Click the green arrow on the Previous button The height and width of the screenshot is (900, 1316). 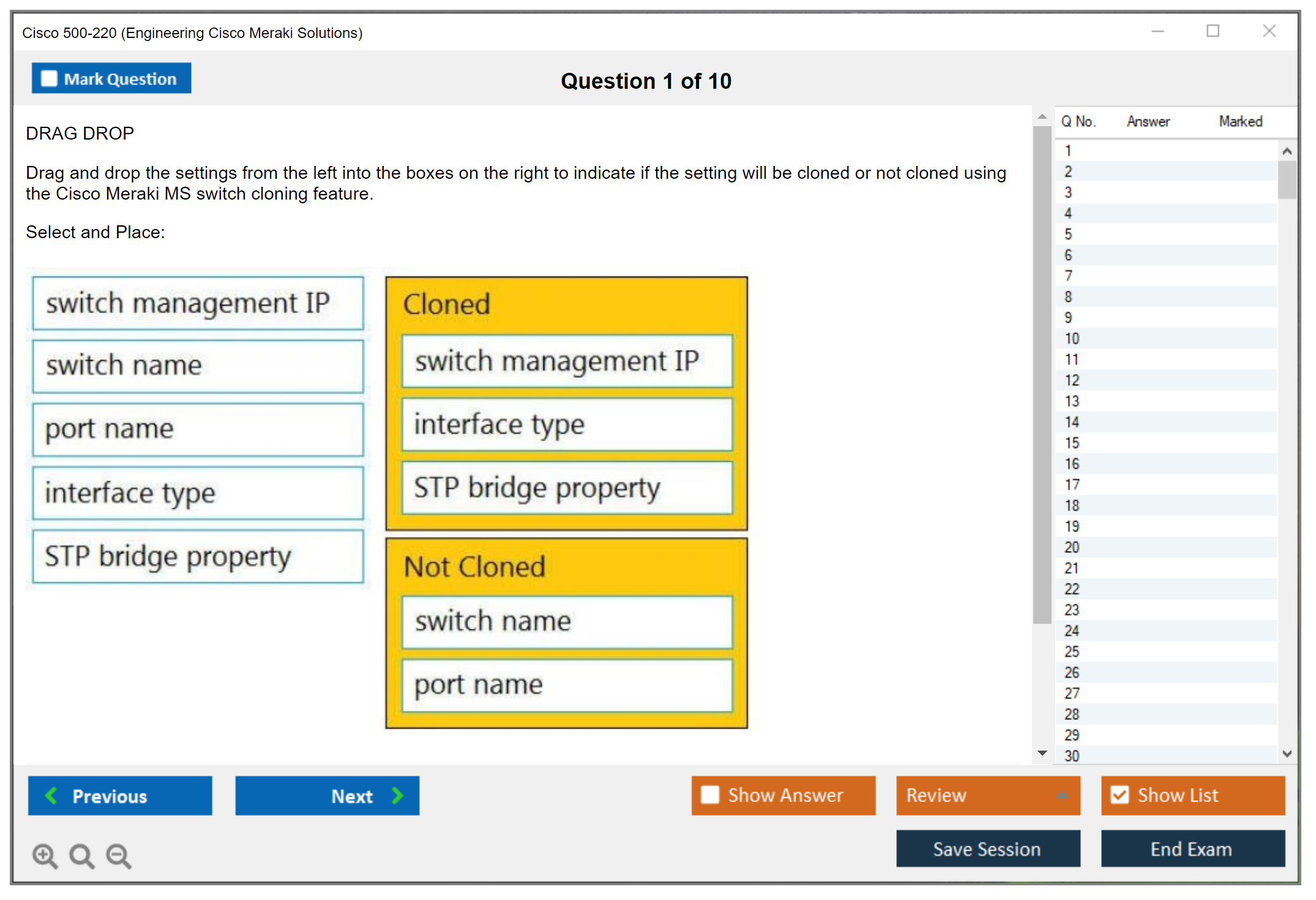[51, 795]
